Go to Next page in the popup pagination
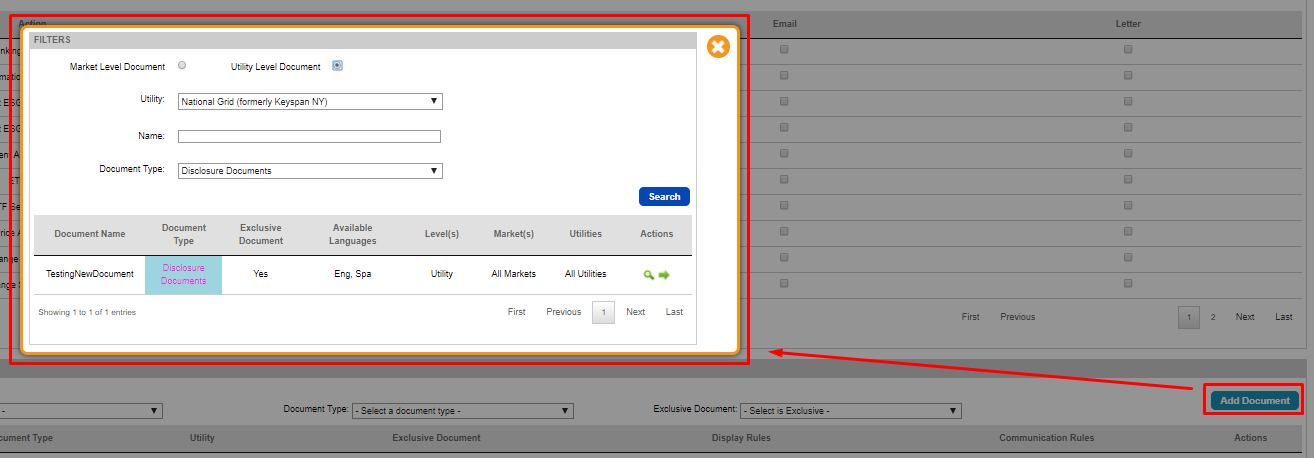 tap(636, 312)
